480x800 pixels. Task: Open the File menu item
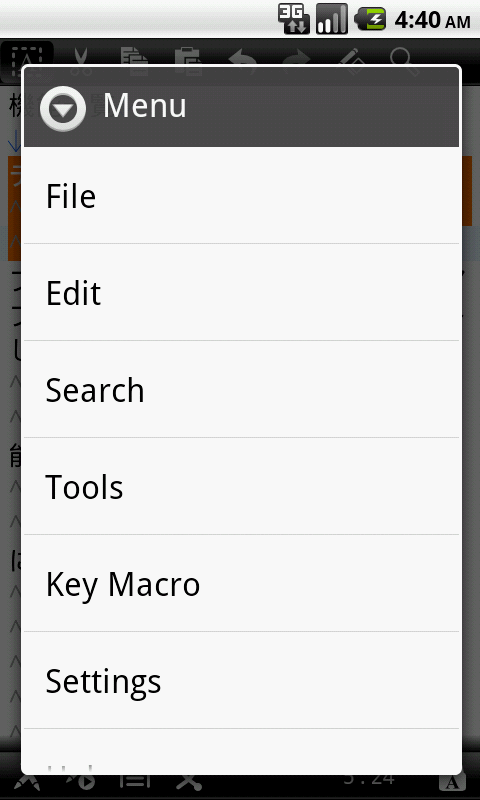coord(241,196)
